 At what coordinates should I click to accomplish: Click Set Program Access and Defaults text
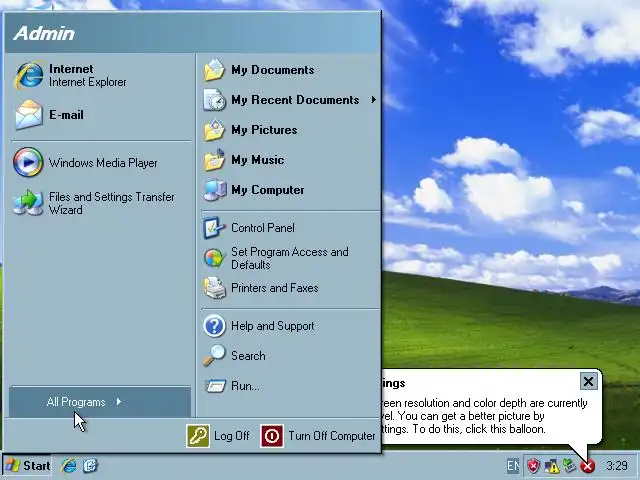290,258
